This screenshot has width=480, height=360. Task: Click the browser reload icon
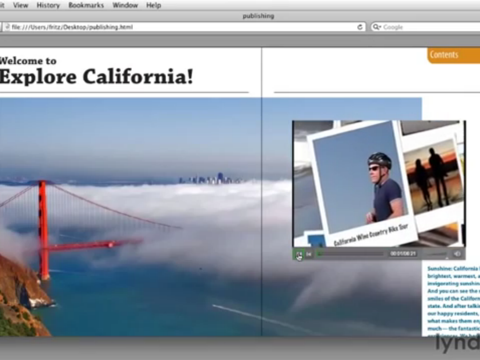[x=360, y=27]
